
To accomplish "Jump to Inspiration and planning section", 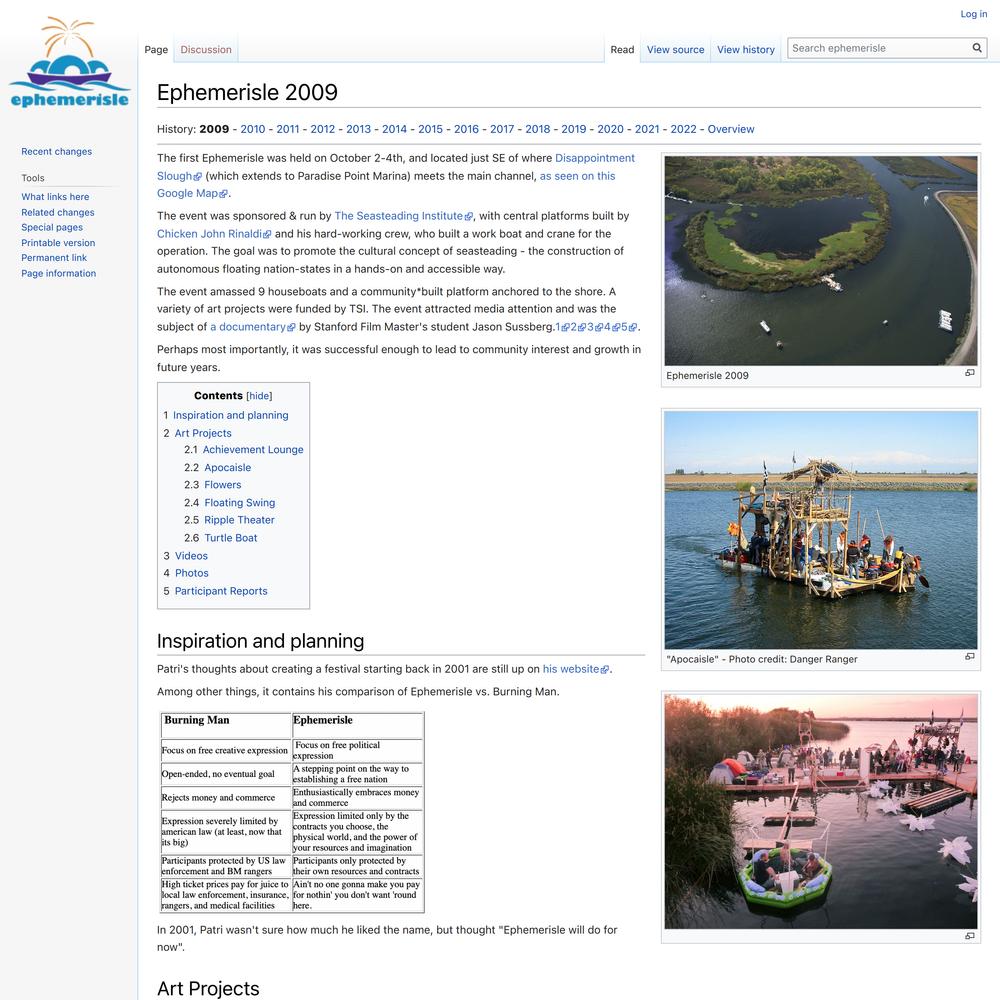I will click(x=230, y=415).
